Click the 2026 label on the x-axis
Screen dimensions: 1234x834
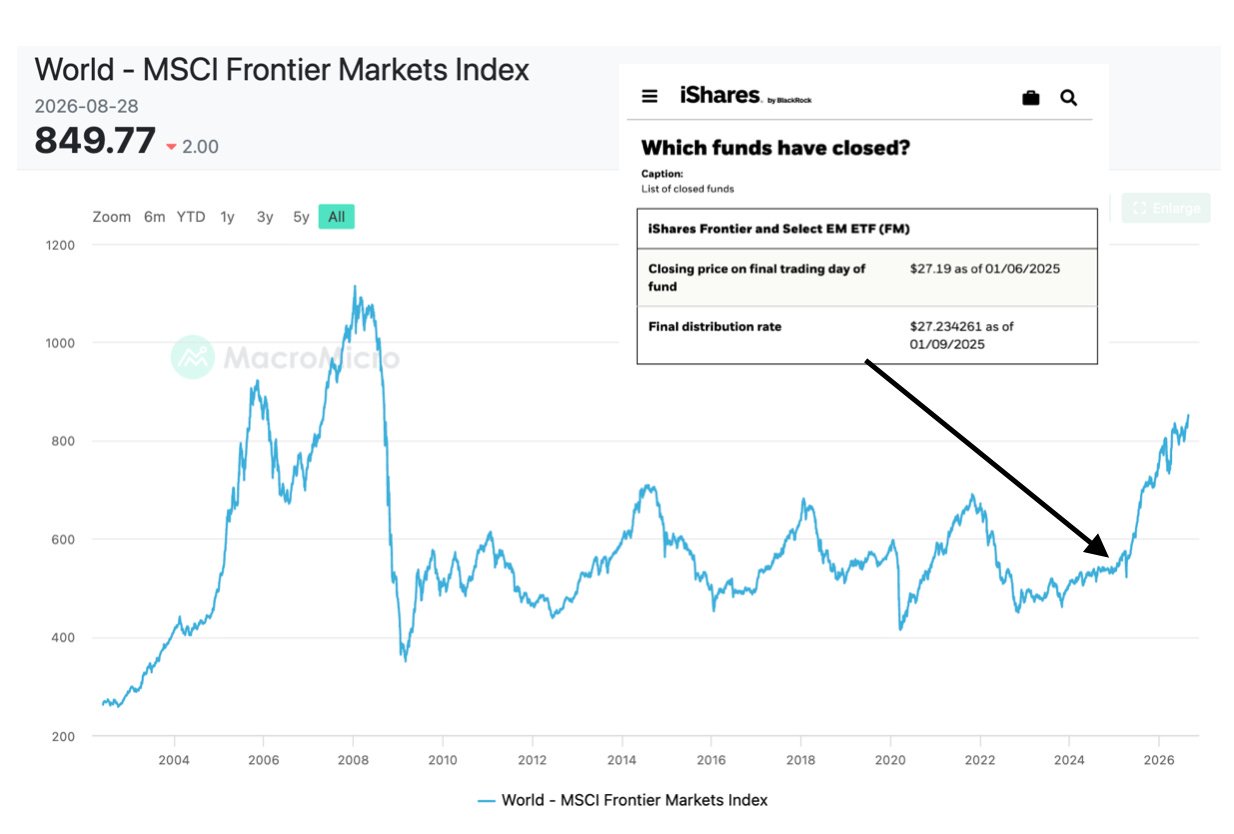coord(1158,757)
